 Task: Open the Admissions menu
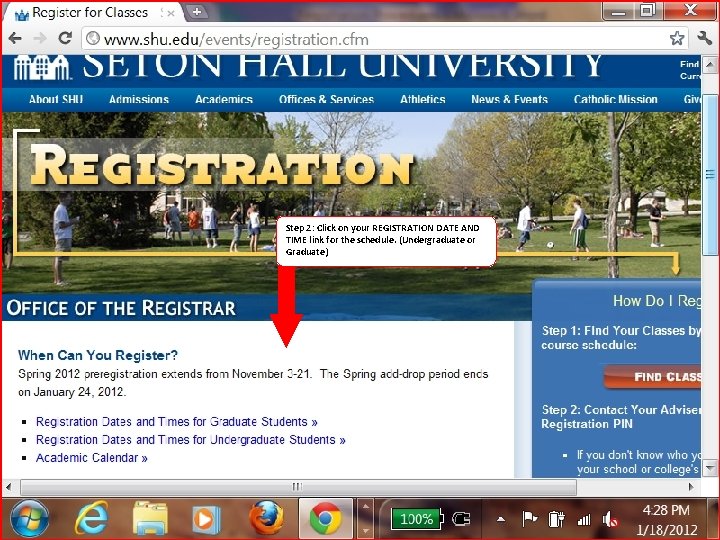click(x=139, y=99)
